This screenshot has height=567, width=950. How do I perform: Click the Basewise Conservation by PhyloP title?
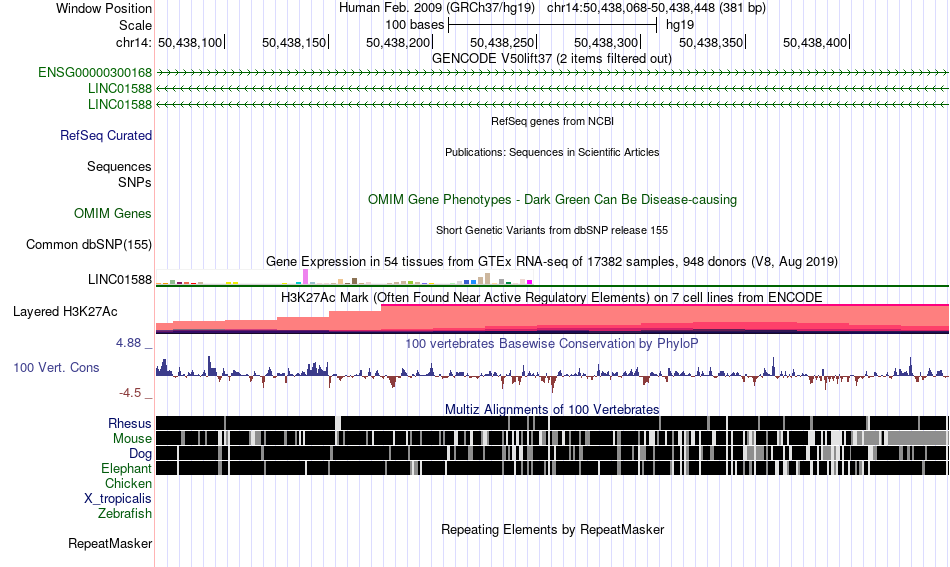[x=552, y=343]
